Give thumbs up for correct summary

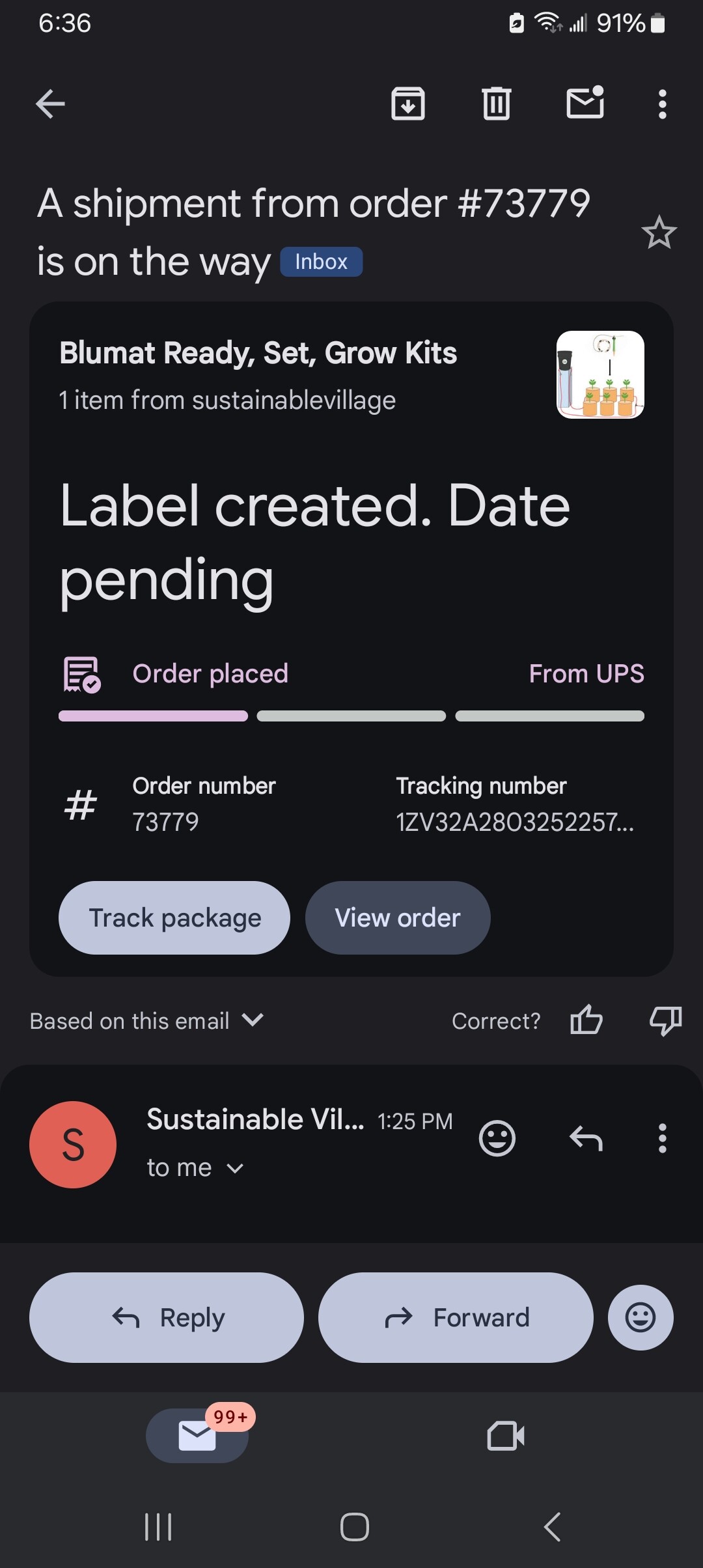pos(586,1020)
